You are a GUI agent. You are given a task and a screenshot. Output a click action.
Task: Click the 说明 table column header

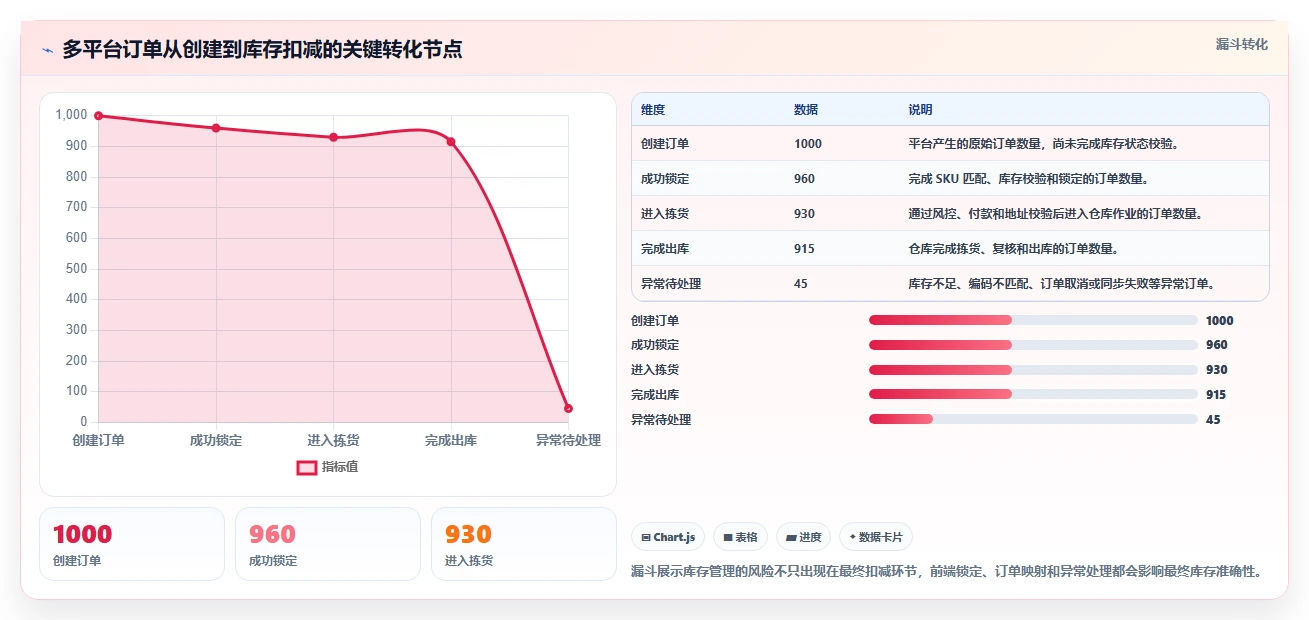click(920, 109)
